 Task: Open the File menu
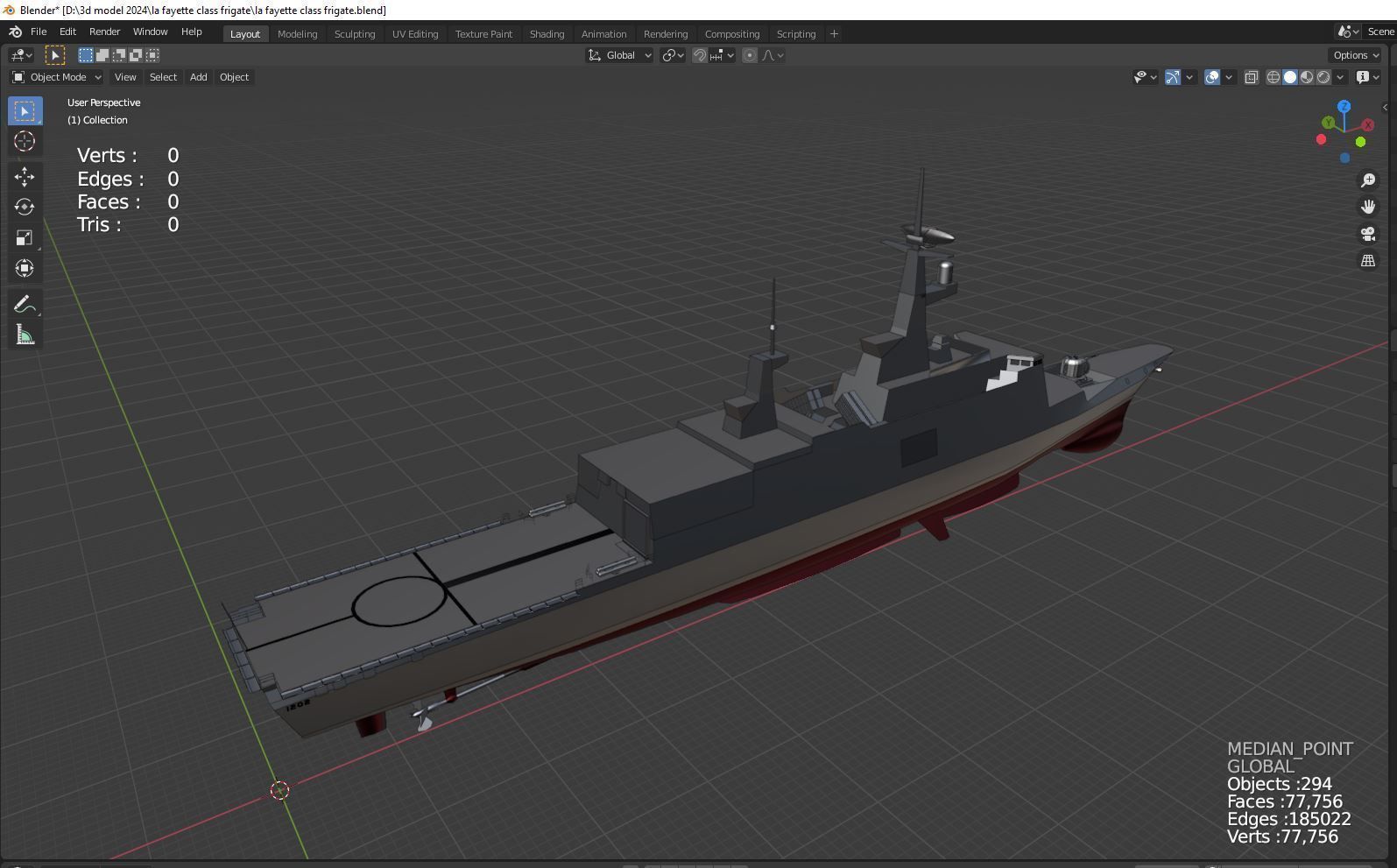39,32
